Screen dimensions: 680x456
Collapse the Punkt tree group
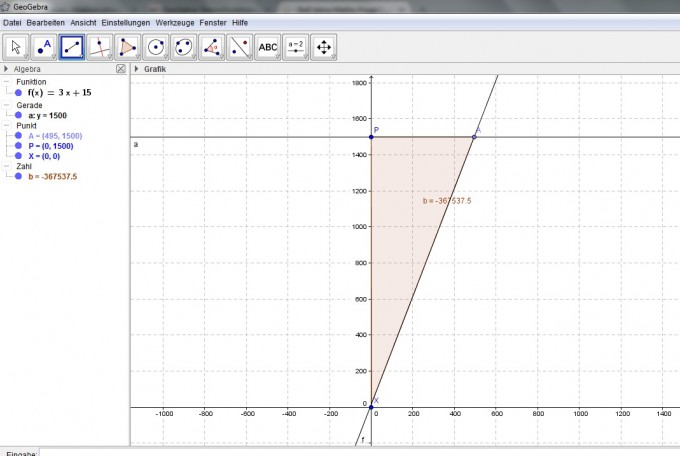(7, 126)
